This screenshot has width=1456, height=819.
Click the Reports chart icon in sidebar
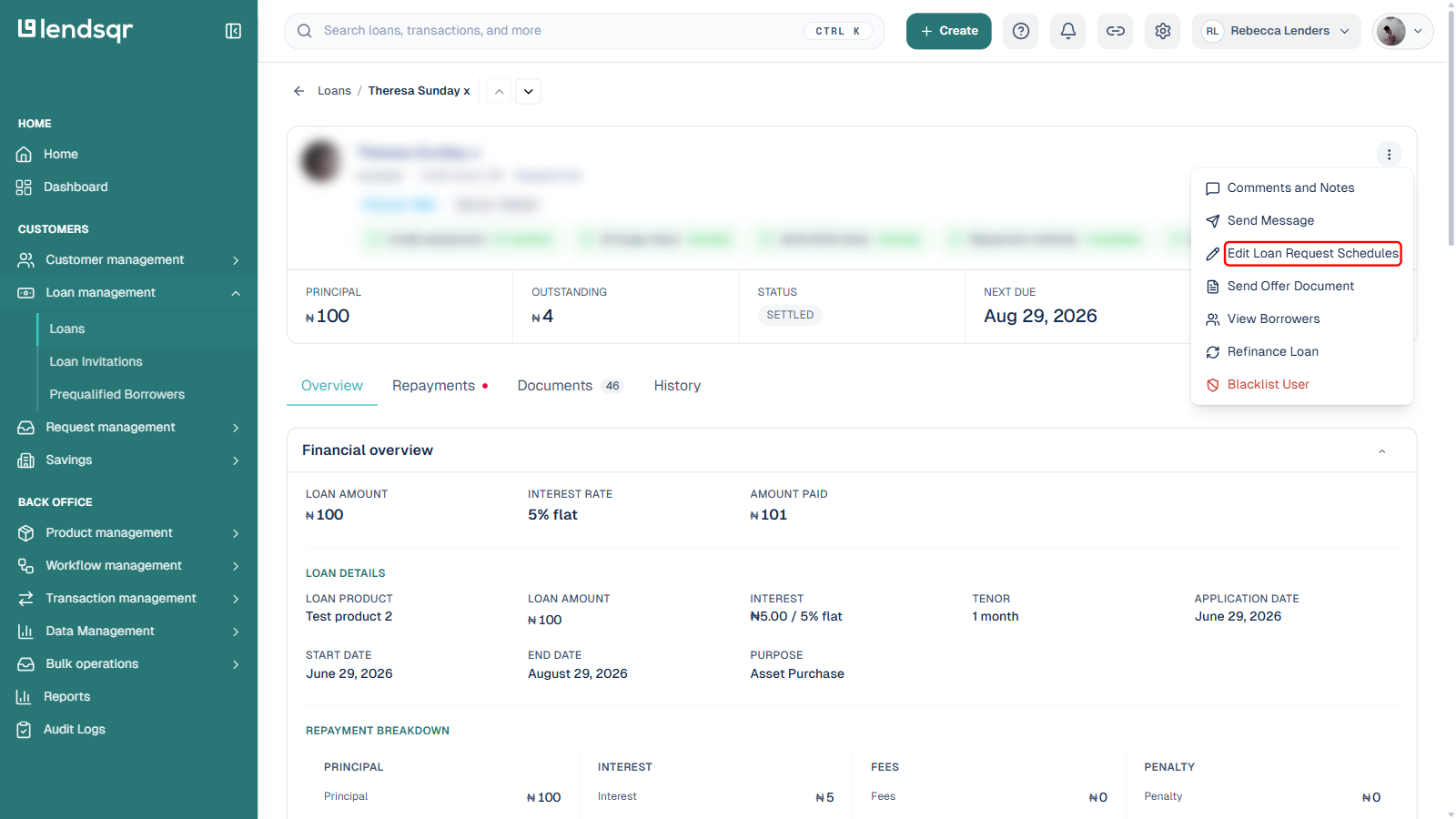tap(25, 696)
